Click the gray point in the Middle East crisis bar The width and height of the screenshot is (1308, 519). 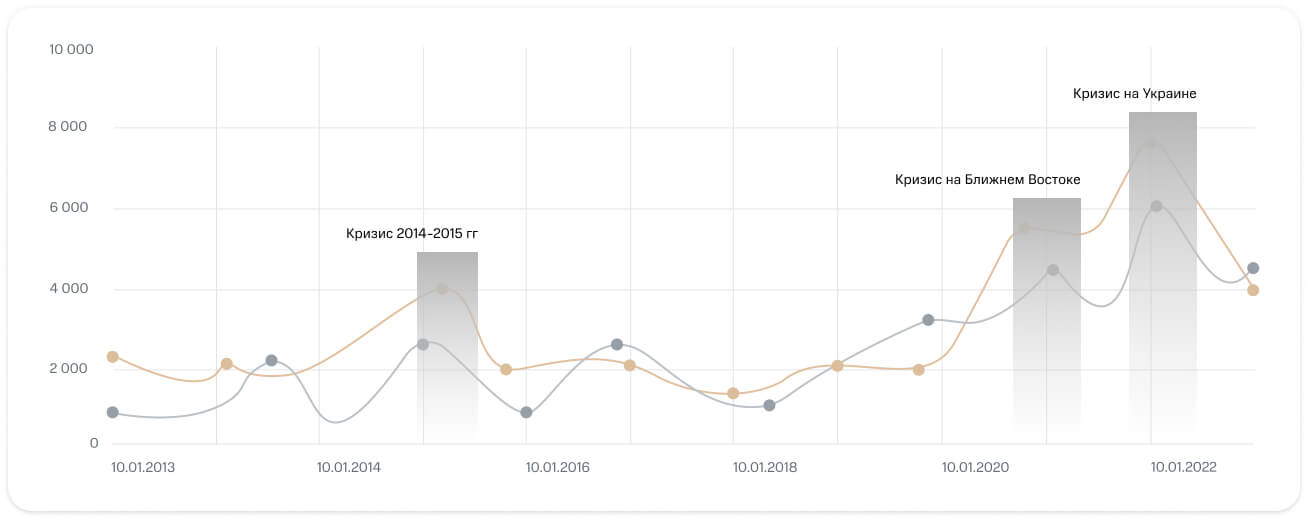1052,270
